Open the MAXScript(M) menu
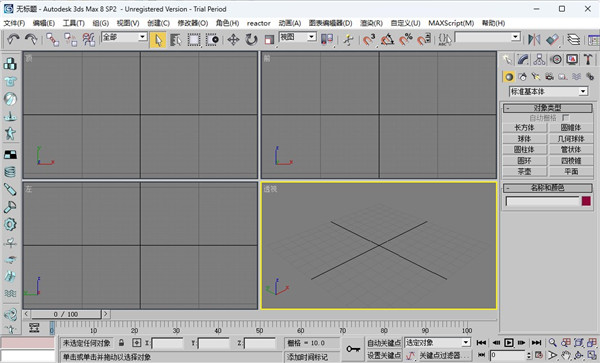The height and width of the screenshot is (363, 600). [x=451, y=23]
